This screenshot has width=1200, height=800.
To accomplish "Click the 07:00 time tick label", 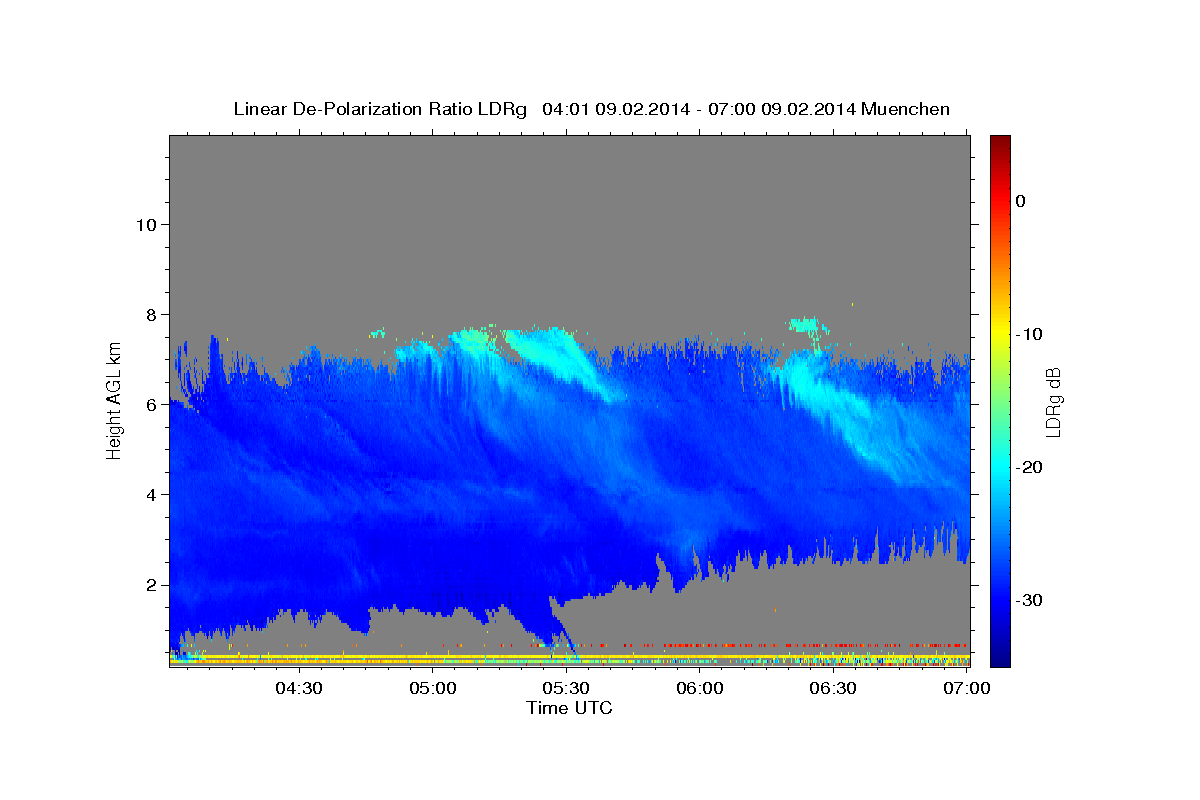I will (967, 688).
